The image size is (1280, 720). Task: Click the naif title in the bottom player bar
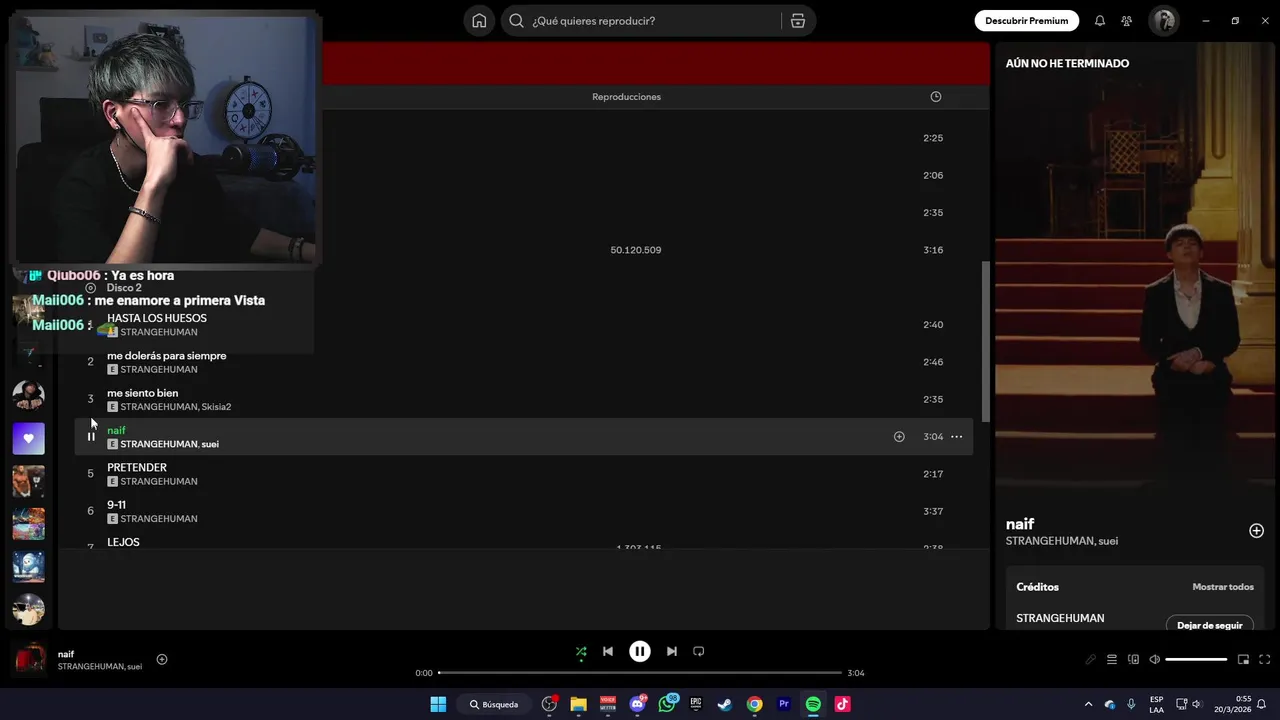pyautogui.click(x=66, y=654)
